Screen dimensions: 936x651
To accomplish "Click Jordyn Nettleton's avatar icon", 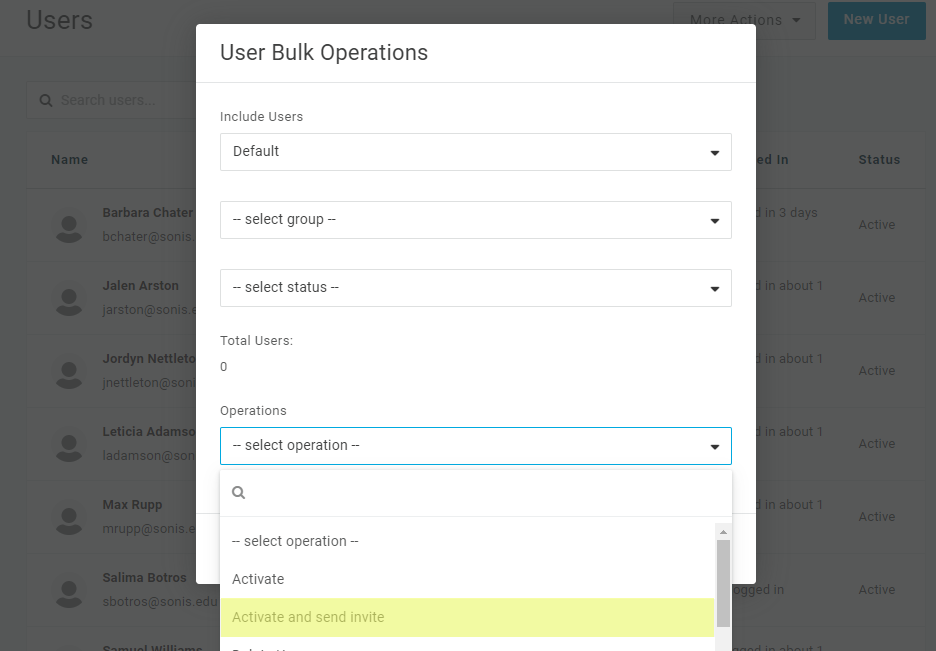I will pos(69,372).
